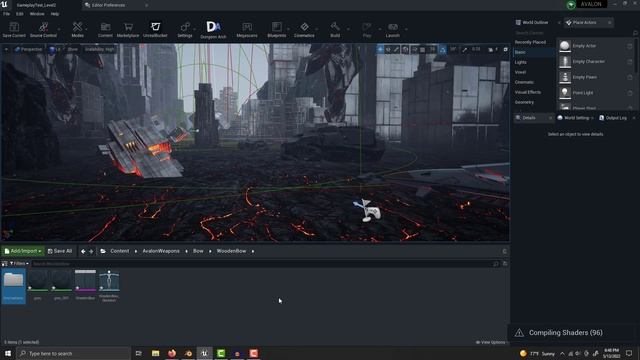Click Save All in the content browser
The image size is (640, 360).
click(x=60, y=251)
